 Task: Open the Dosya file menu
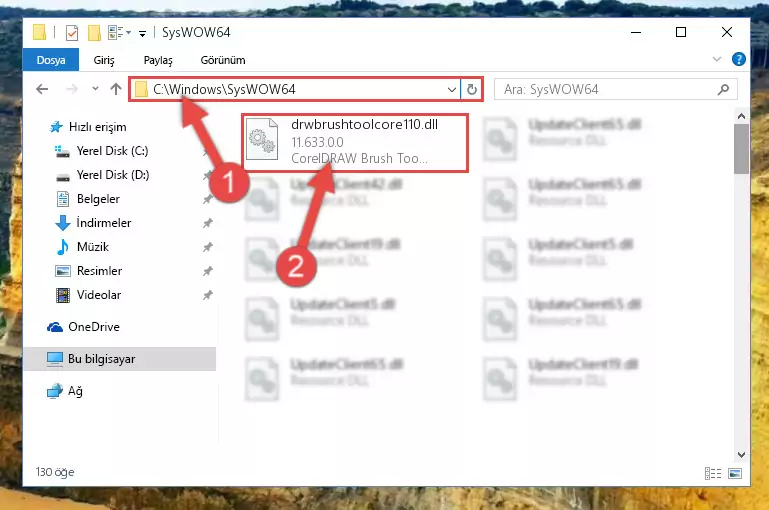51,60
